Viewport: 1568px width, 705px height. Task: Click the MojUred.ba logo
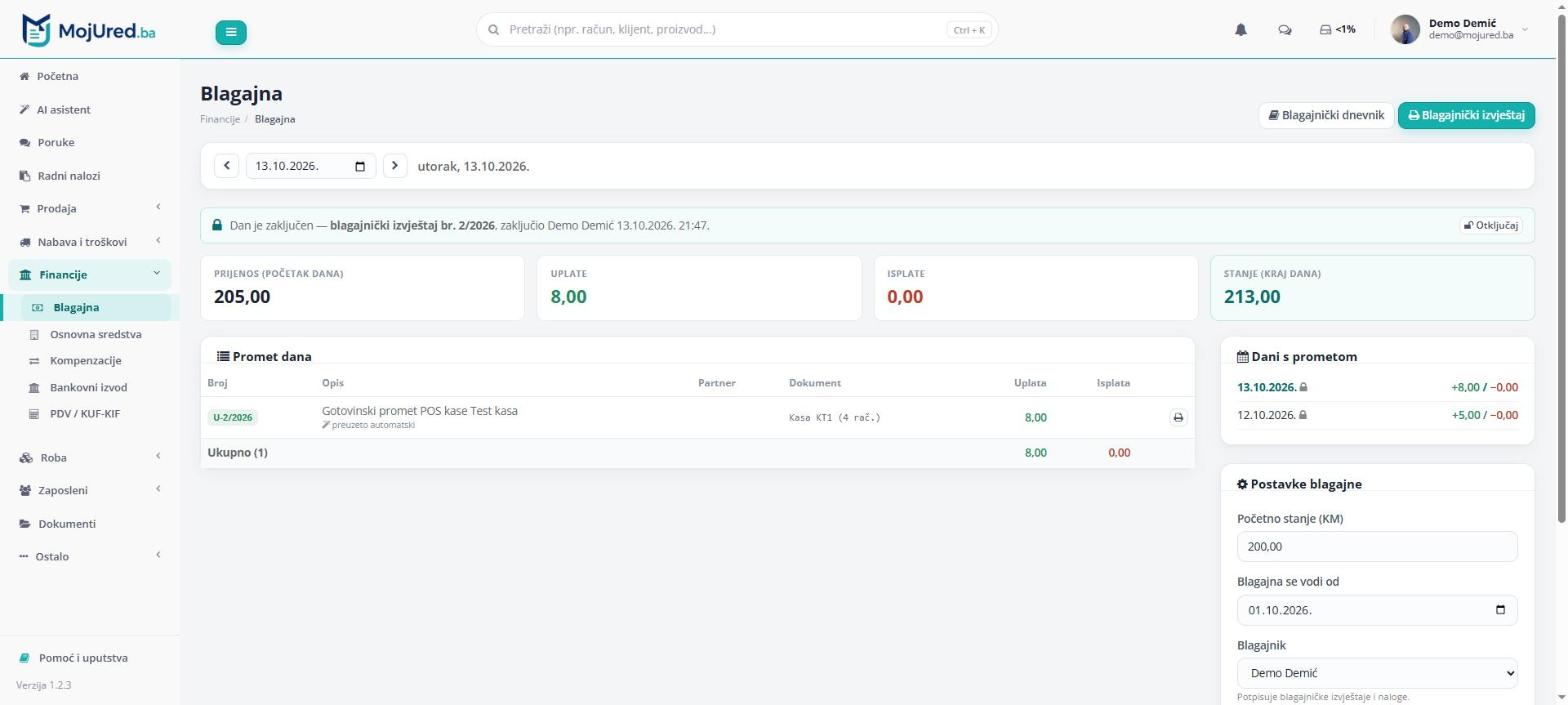pos(89,30)
